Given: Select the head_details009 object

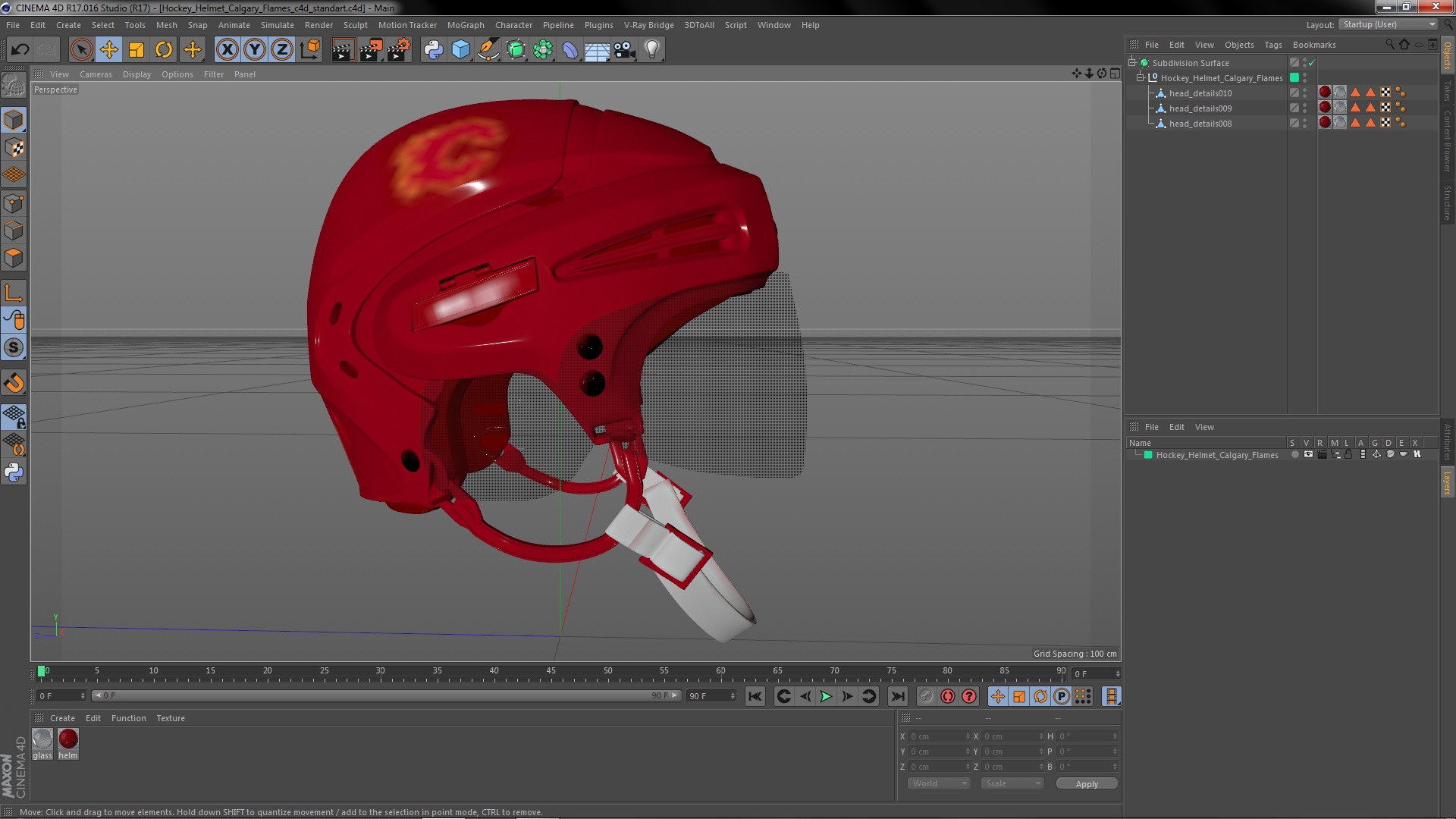Looking at the screenshot, I should [1200, 108].
